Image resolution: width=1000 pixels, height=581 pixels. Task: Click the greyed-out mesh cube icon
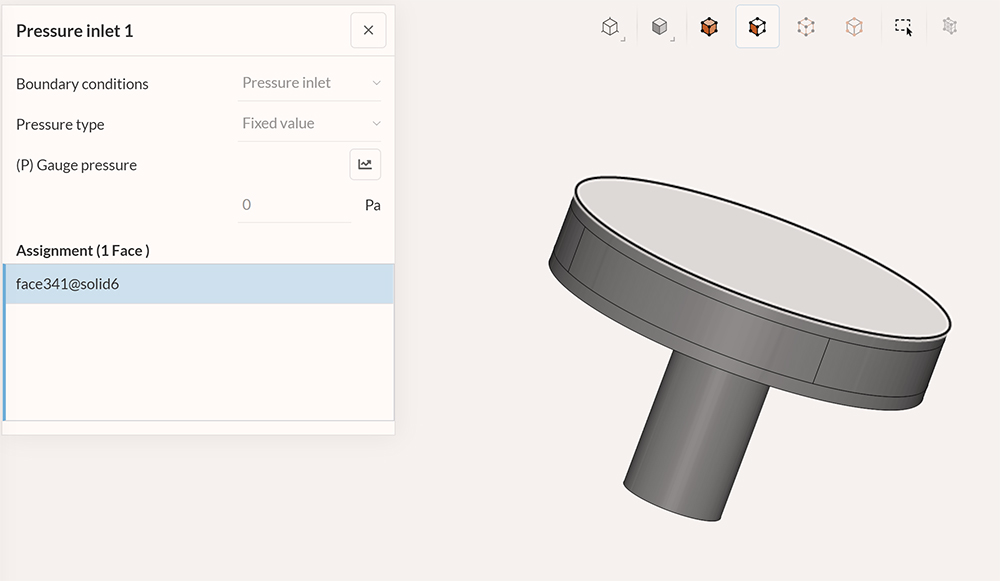[x=950, y=26]
